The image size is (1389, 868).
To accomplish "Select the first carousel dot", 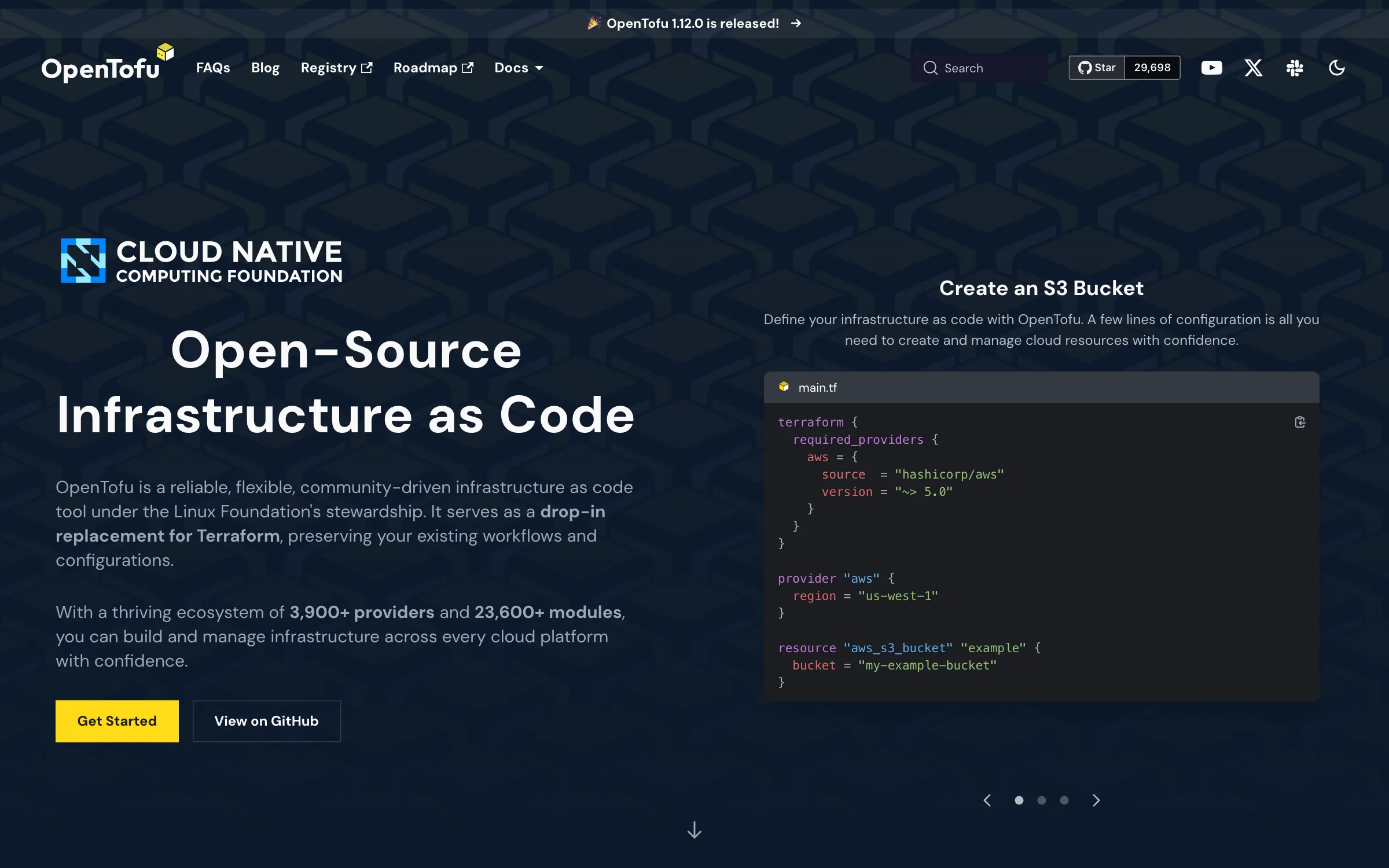I will click(1019, 800).
